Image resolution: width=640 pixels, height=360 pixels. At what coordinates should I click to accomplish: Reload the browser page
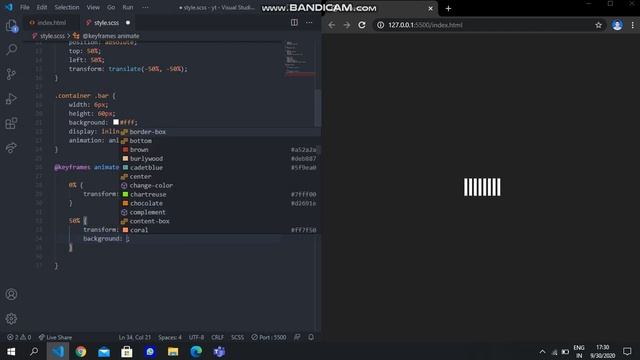[x=362, y=25]
